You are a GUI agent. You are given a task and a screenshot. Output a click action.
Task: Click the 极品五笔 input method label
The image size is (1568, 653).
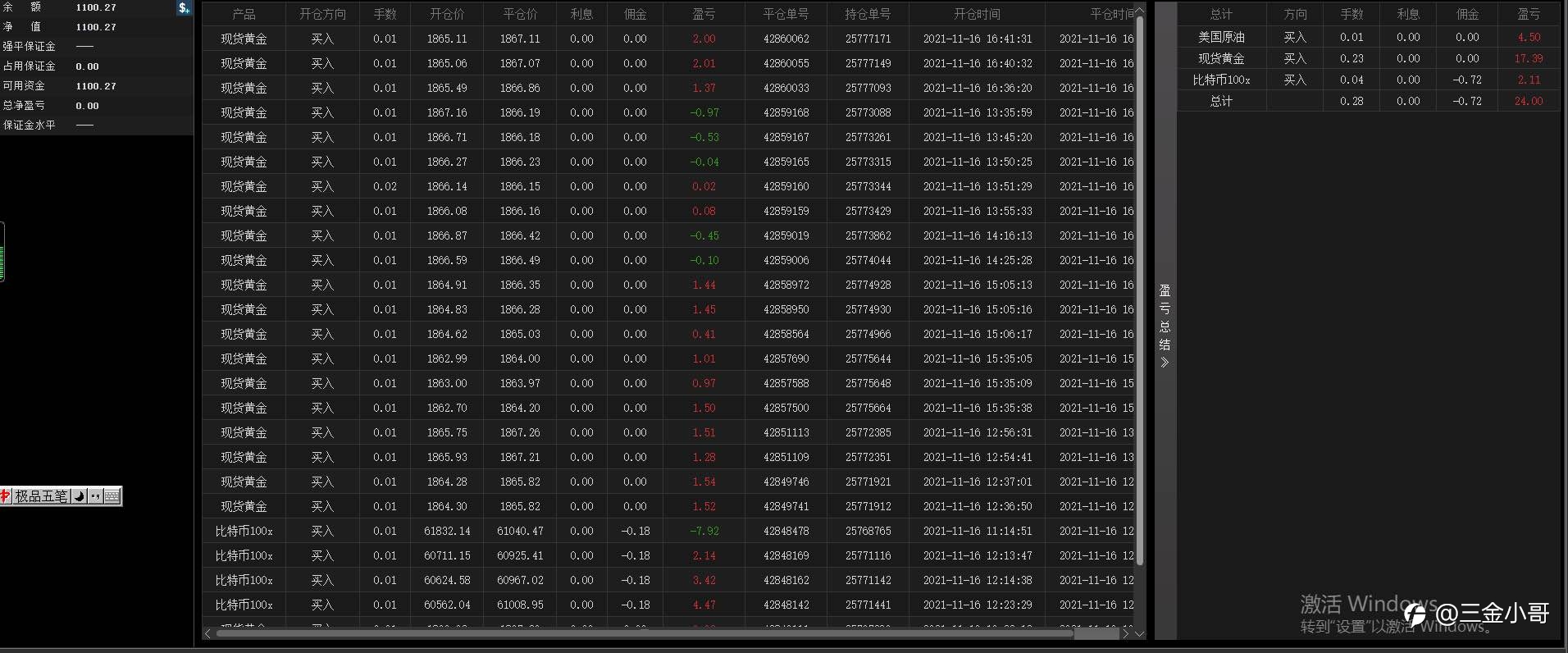[x=41, y=496]
